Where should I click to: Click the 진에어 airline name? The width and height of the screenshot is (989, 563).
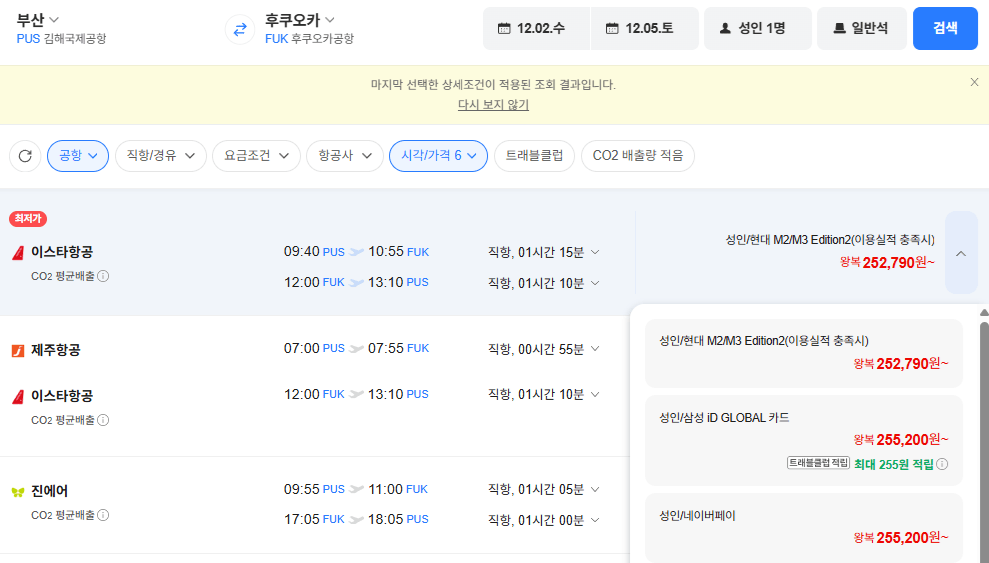click(x=49, y=491)
